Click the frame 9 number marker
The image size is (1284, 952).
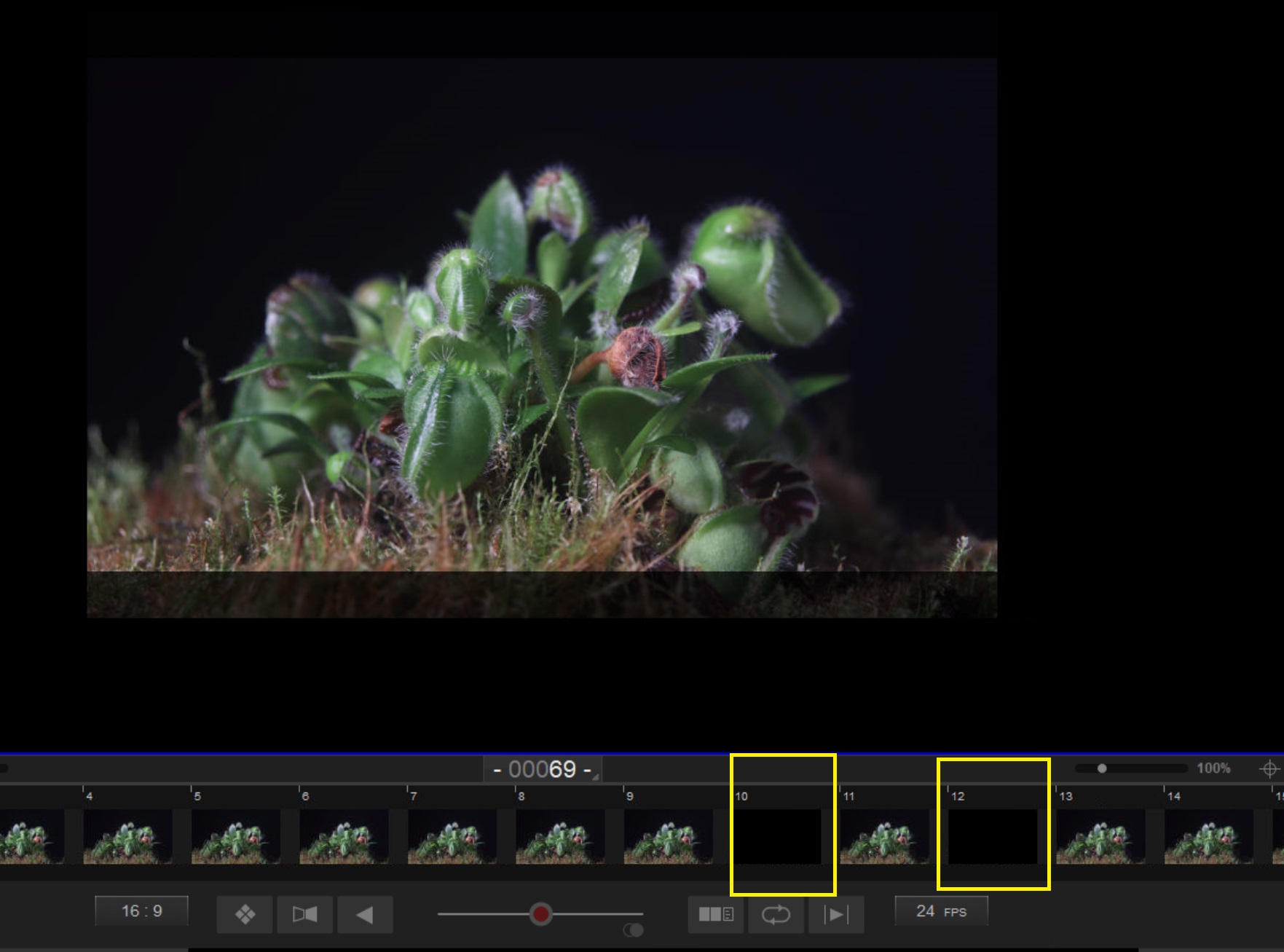pos(629,796)
